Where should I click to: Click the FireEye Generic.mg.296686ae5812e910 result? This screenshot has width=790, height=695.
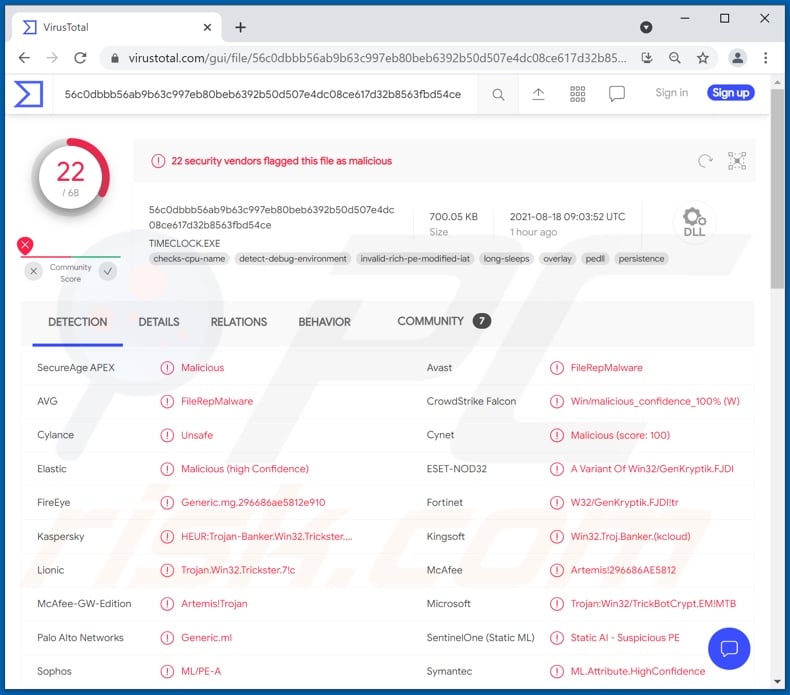pyautogui.click(x=253, y=502)
